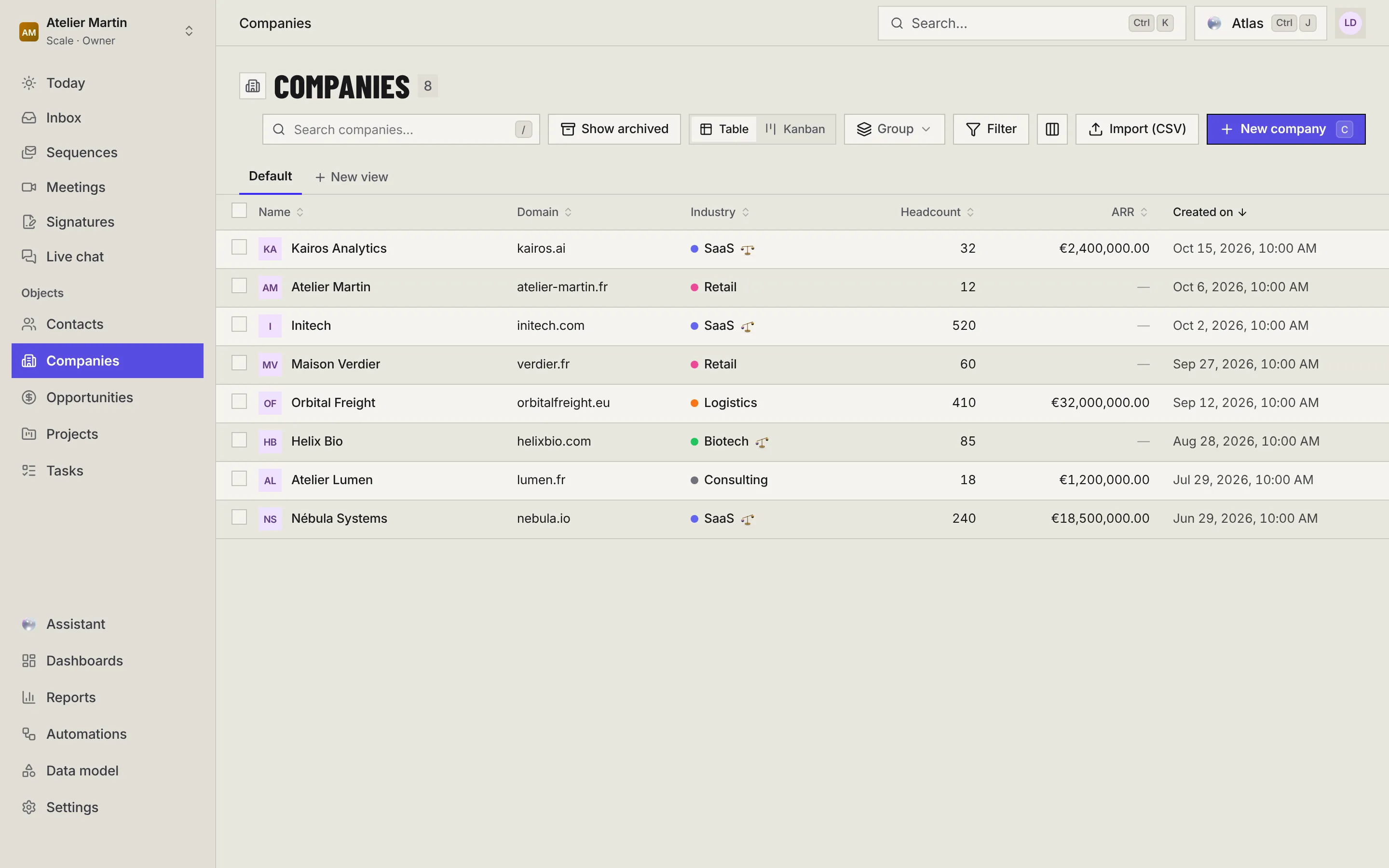Check the Initech row checkbox
Image resolution: width=1389 pixels, height=868 pixels.
point(239,325)
